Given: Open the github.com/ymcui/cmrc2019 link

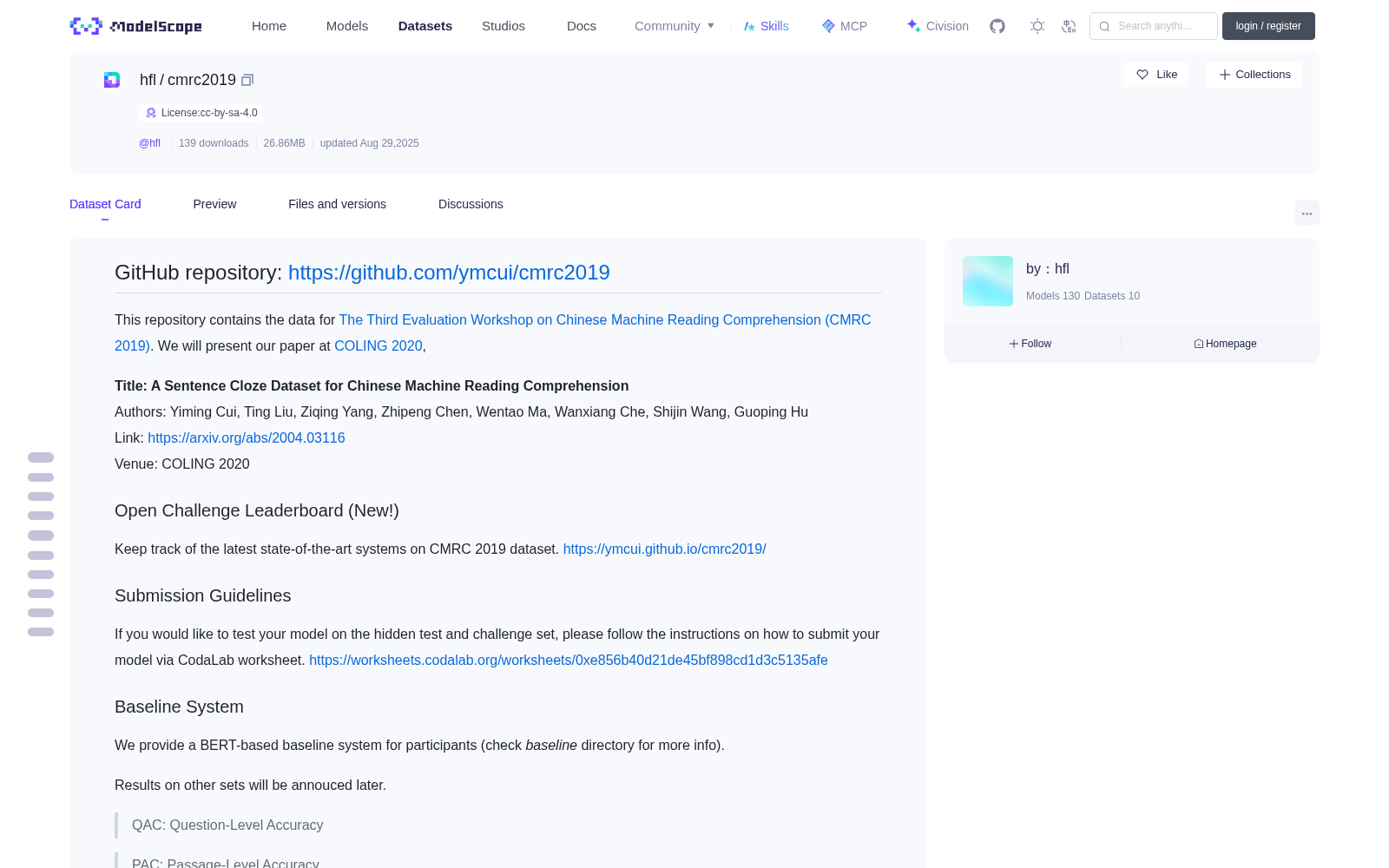Looking at the screenshot, I should pos(449,273).
